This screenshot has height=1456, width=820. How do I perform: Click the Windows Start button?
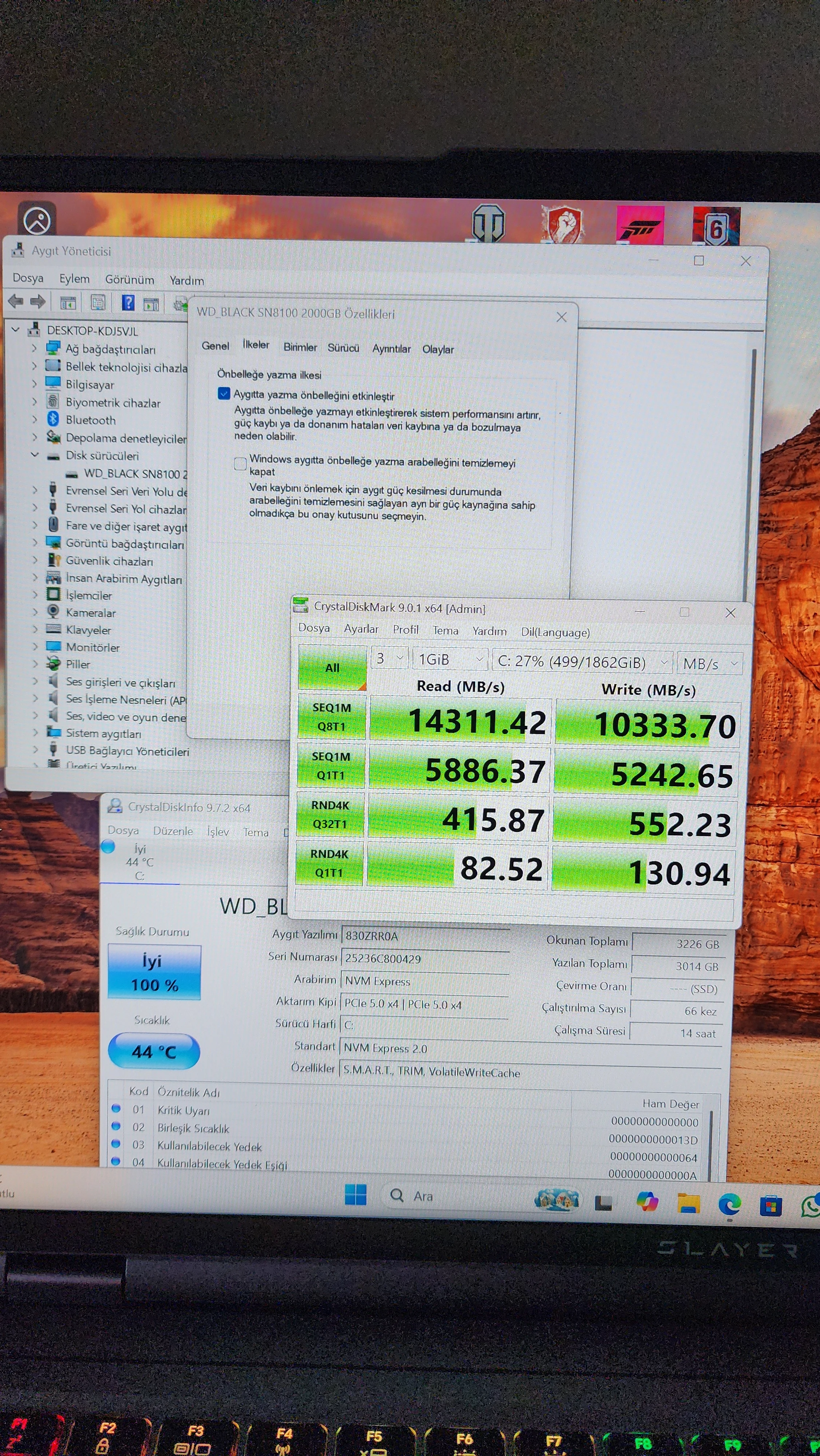click(355, 1195)
